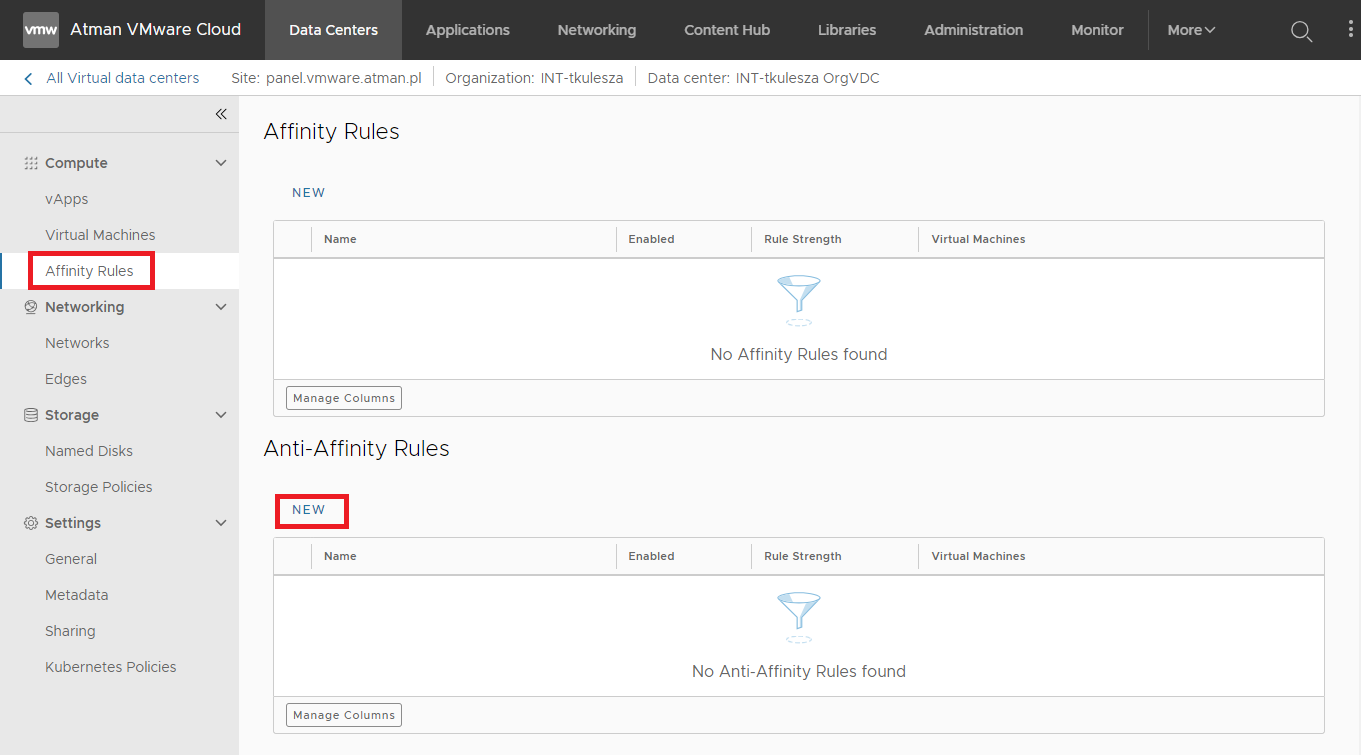Click the Compute section grid icon

31,163
